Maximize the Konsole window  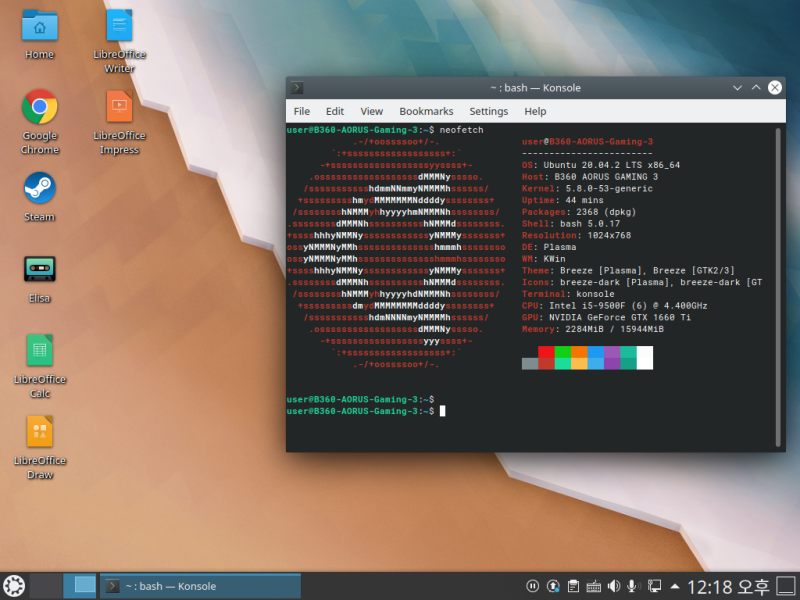tap(756, 88)
